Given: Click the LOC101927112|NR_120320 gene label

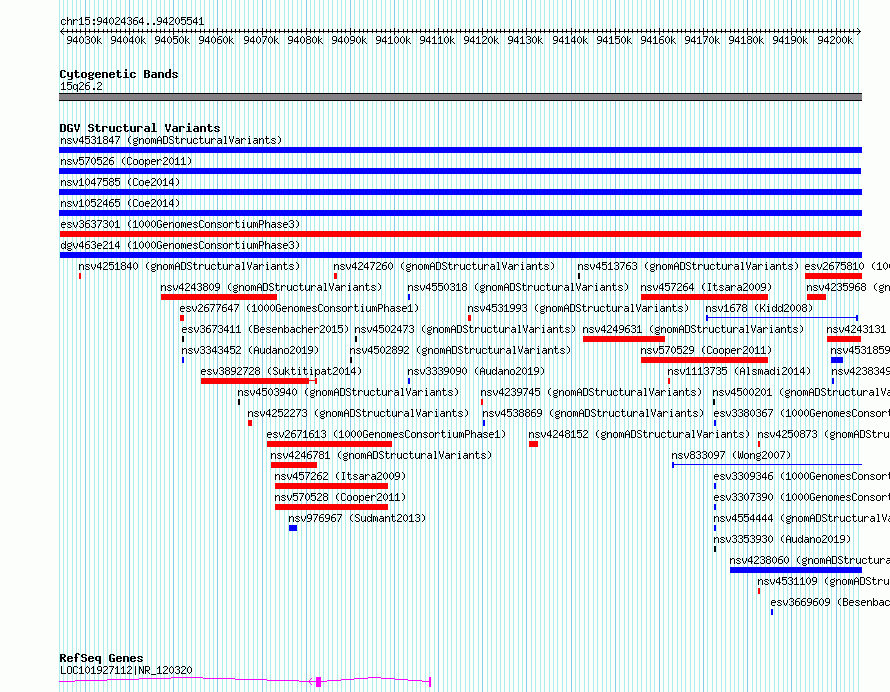Looking at the screenshot, I should click(x=126, y=670).
